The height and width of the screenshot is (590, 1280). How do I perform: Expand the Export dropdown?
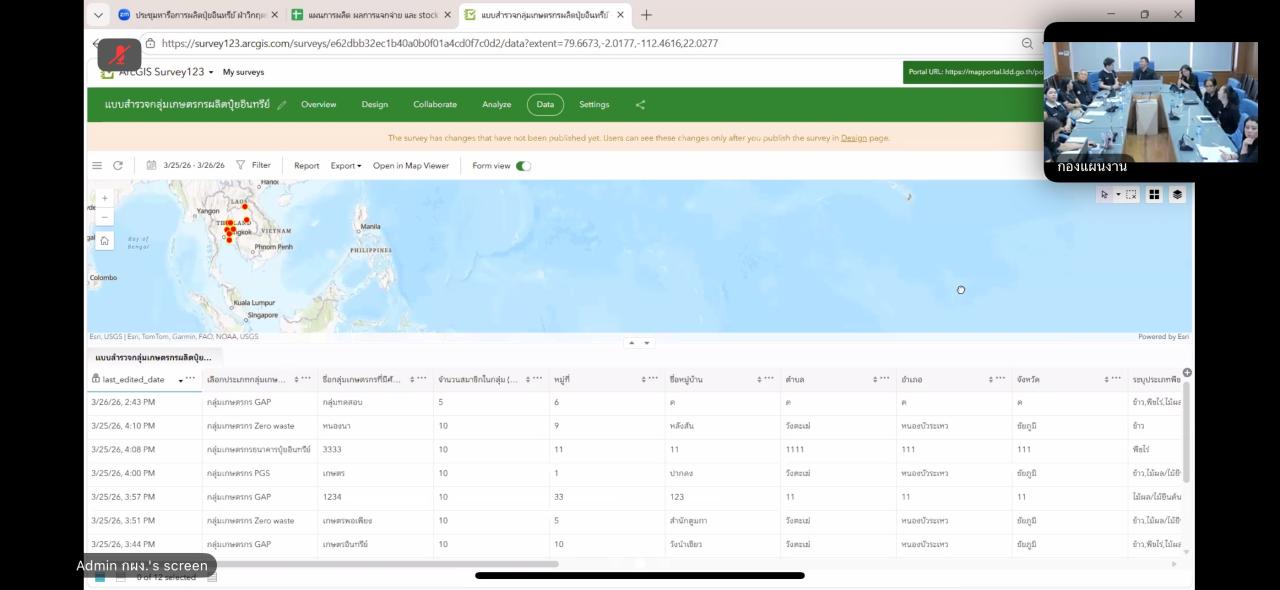(x=346, y=166)
